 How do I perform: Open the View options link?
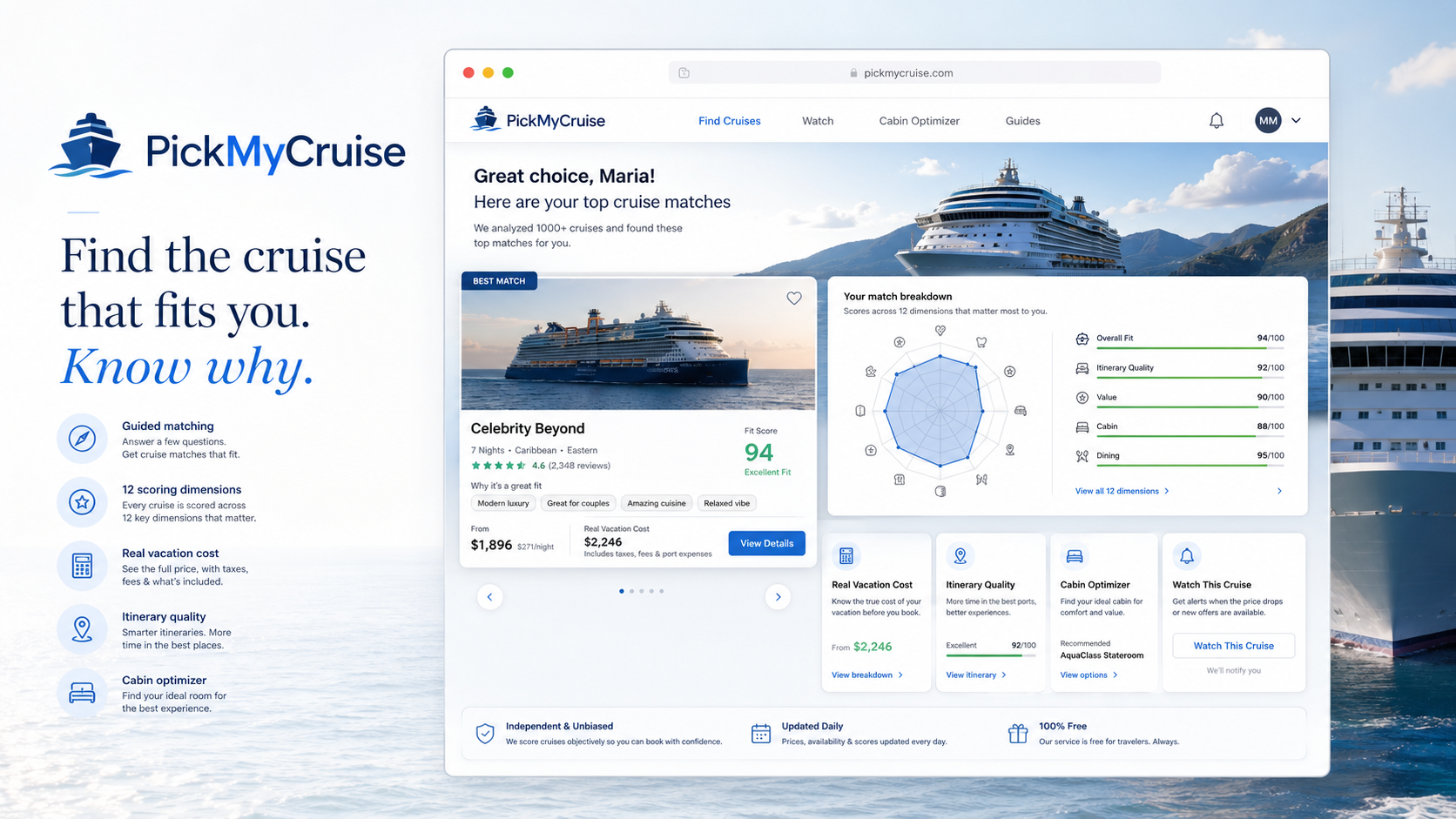pos(1089,675)
